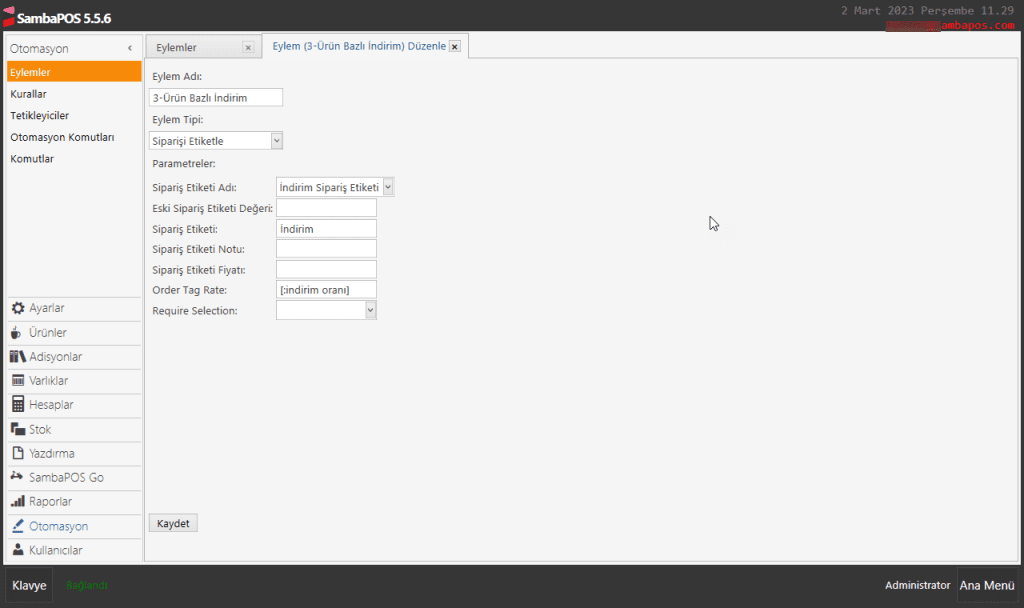Viewport: 1024px width, 608px height.
Task: Go to Ana Menü
Action: (985, 585)
